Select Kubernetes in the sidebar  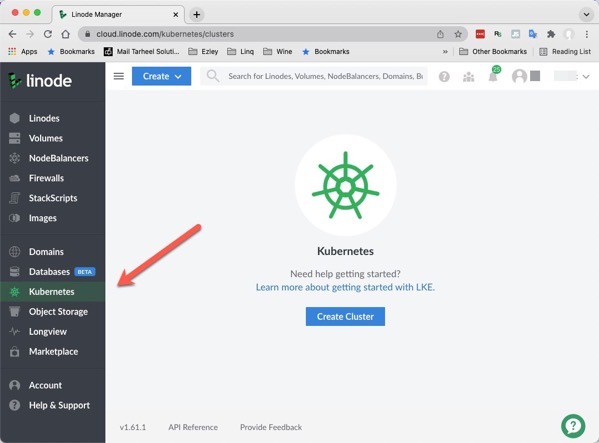pos(53,292)
